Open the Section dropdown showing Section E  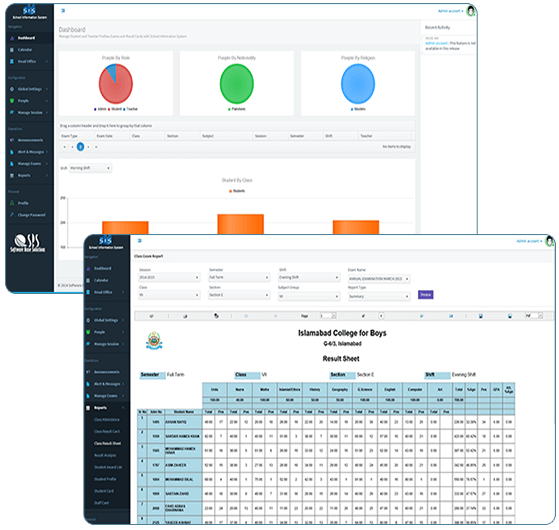coord(239,295)
